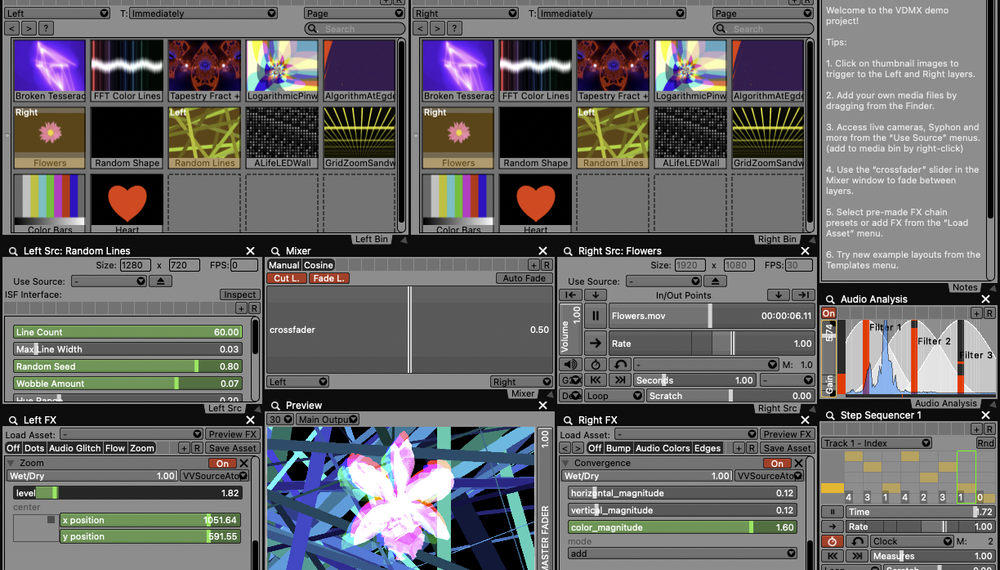Viewport: 1000px width, 570px height.
Task: Toggle the Convergence effect On button
Action: [776, 463]
